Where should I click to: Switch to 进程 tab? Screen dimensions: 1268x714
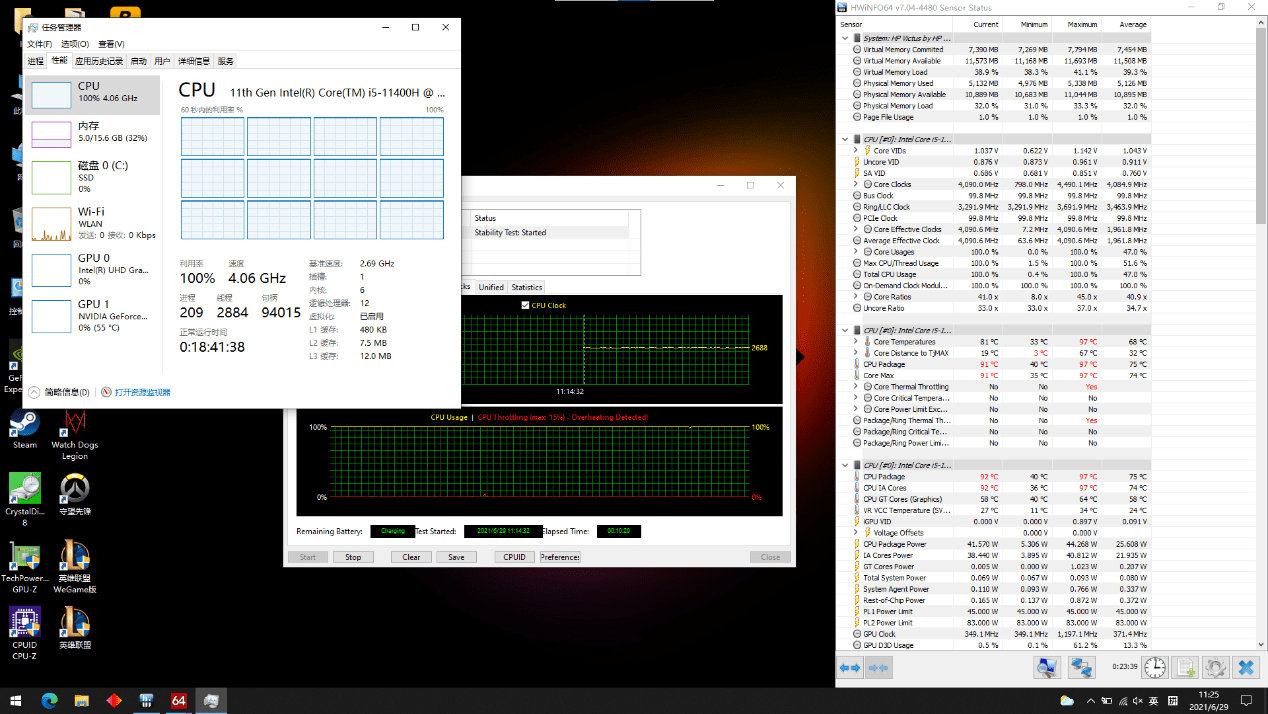point(36,61)
